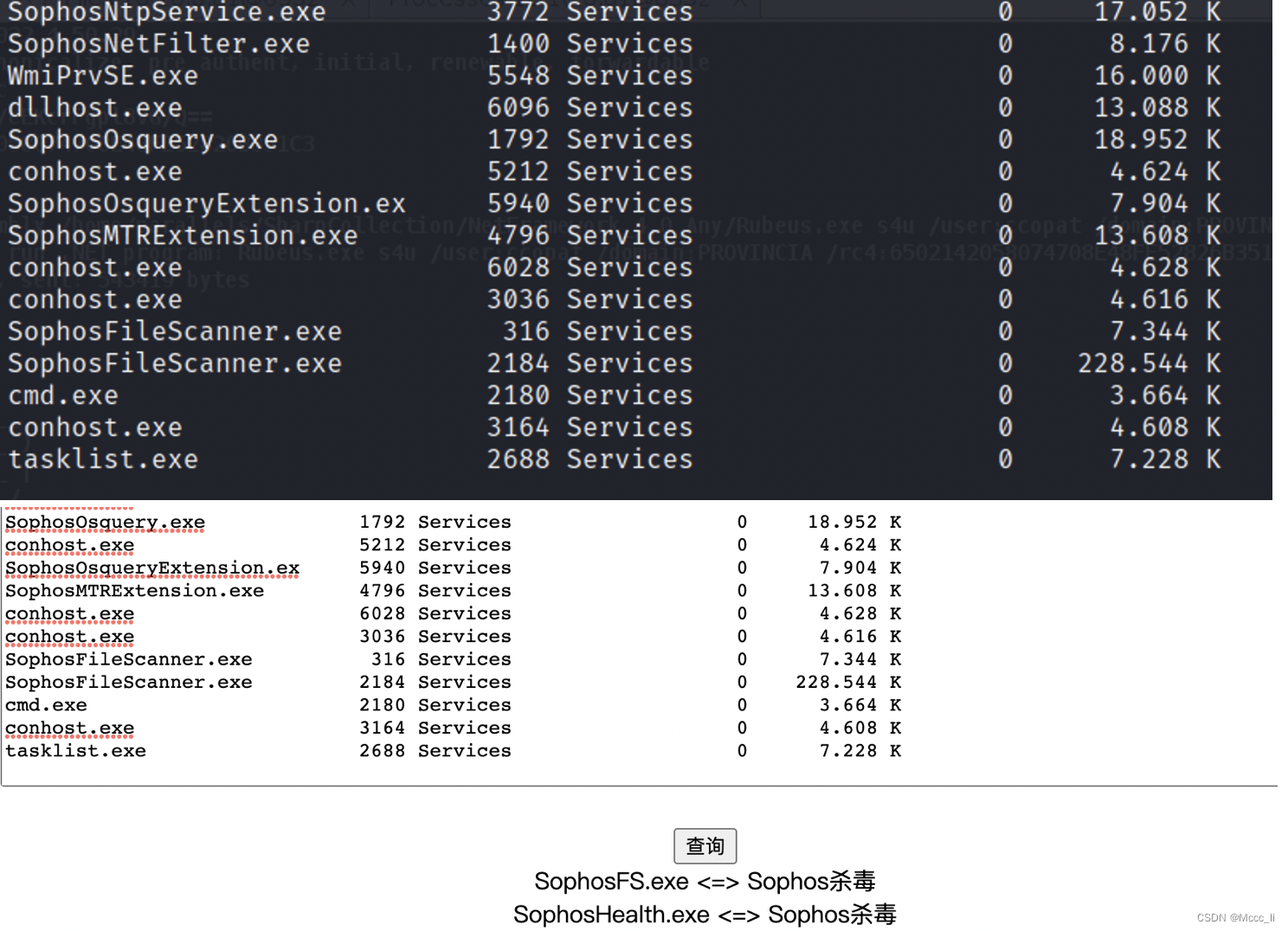
Task: Click 7.904 K in the white text box
Action: tap(860, 568)
